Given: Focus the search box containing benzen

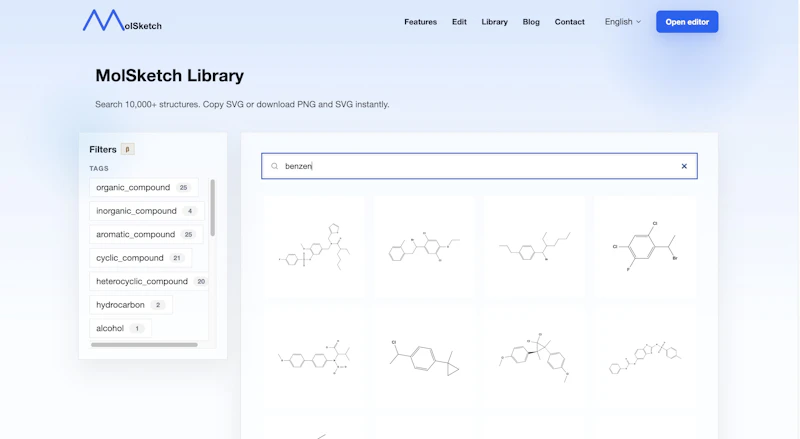Looking at the screenshot, I should pyautogui.click(x=479, y=166).
